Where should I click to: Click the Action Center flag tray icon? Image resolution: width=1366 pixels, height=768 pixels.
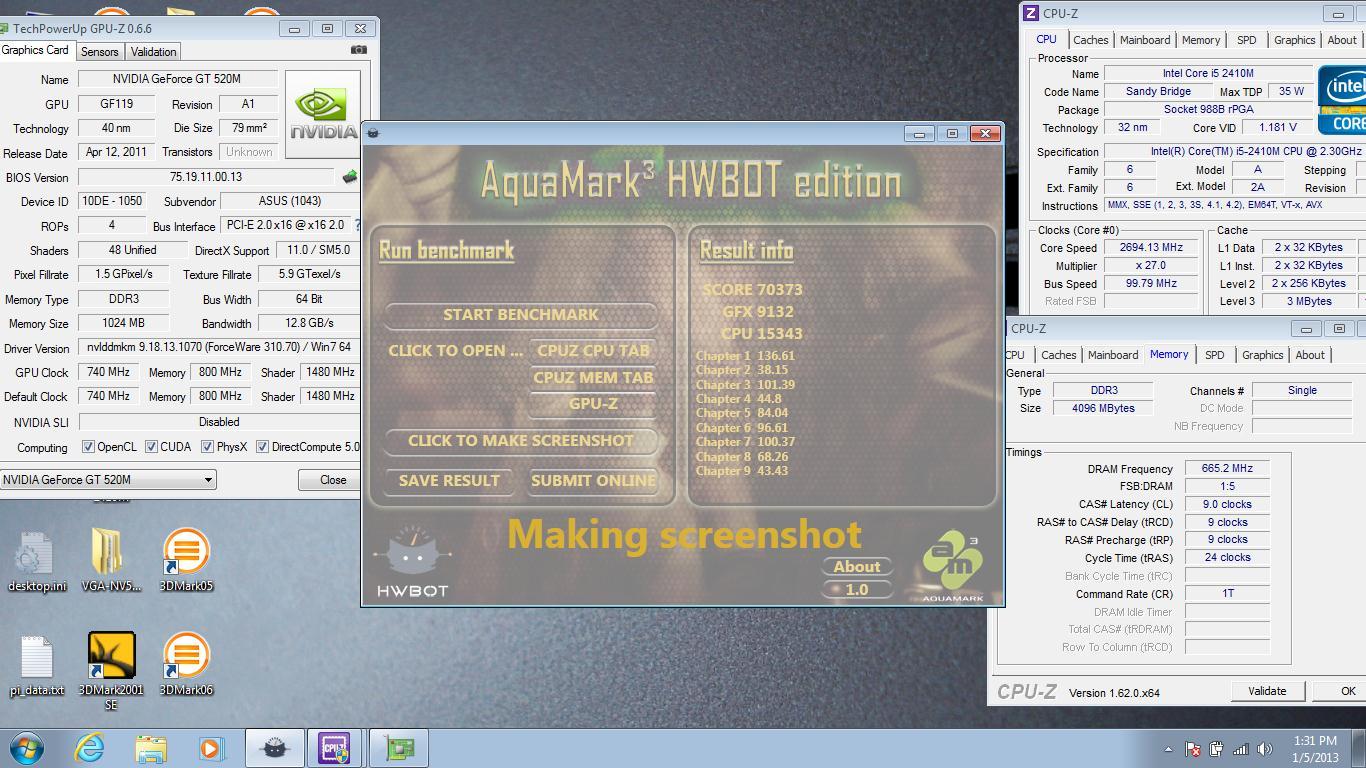pyautogui.click(x=1192, y=749)
